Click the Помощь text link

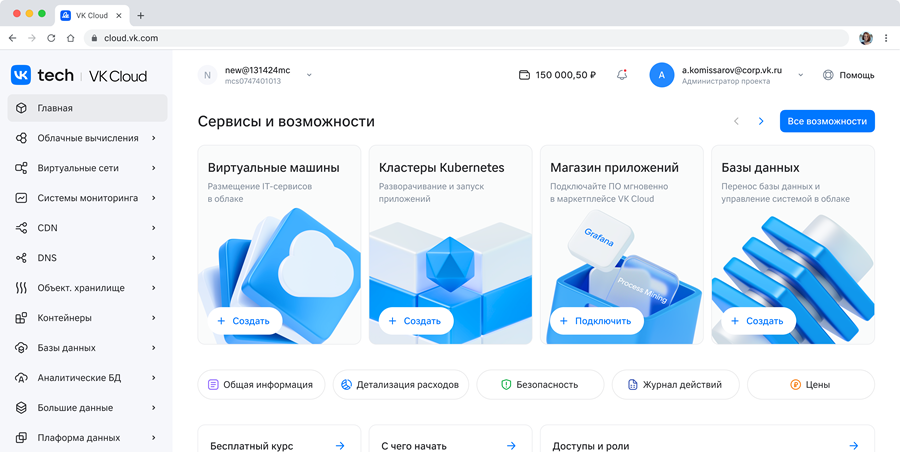[x=857, y=75]
